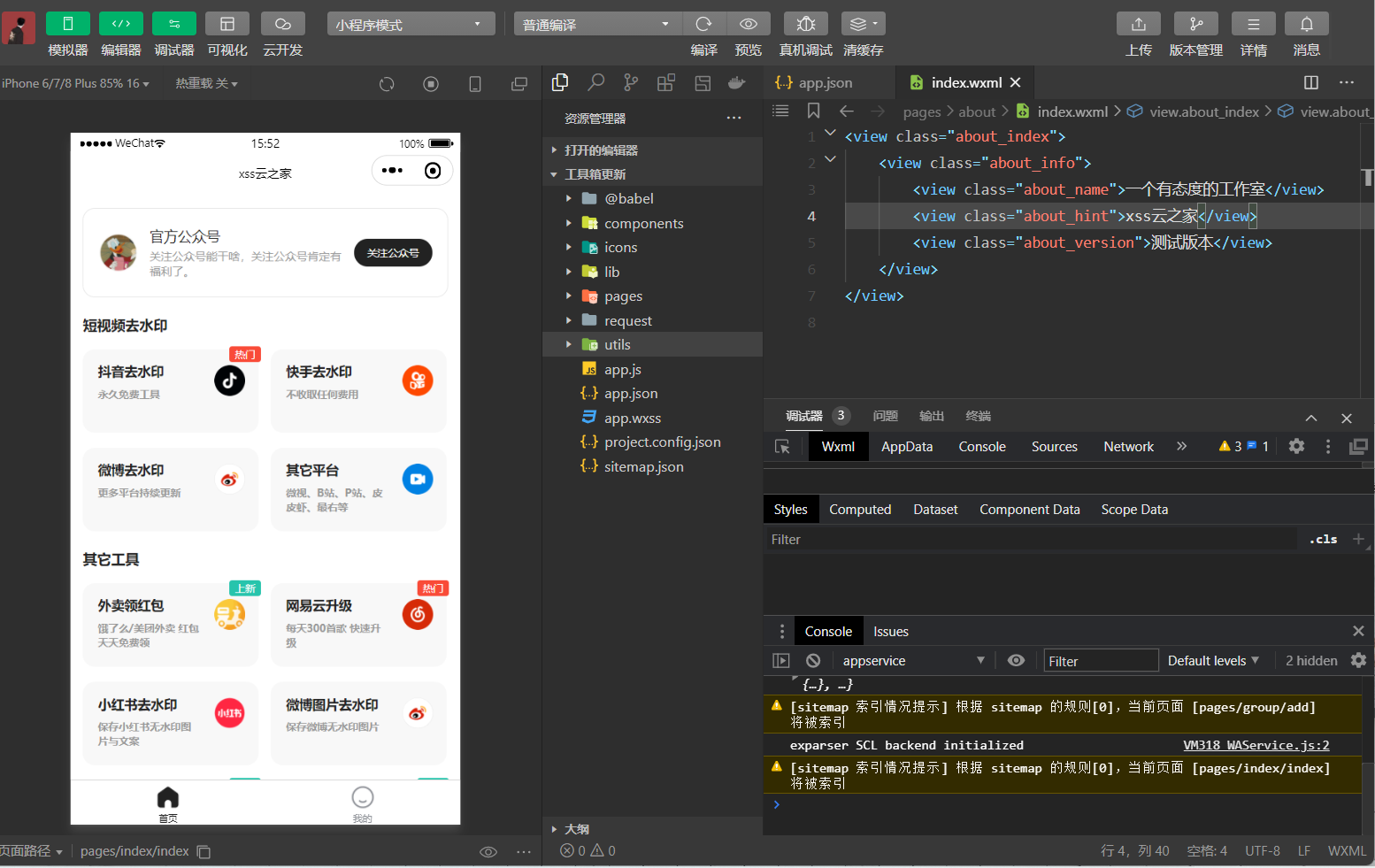The height and width of the screenshot is (868, 1375).
Task: Open app.wxss file
Action: point(652,418)
